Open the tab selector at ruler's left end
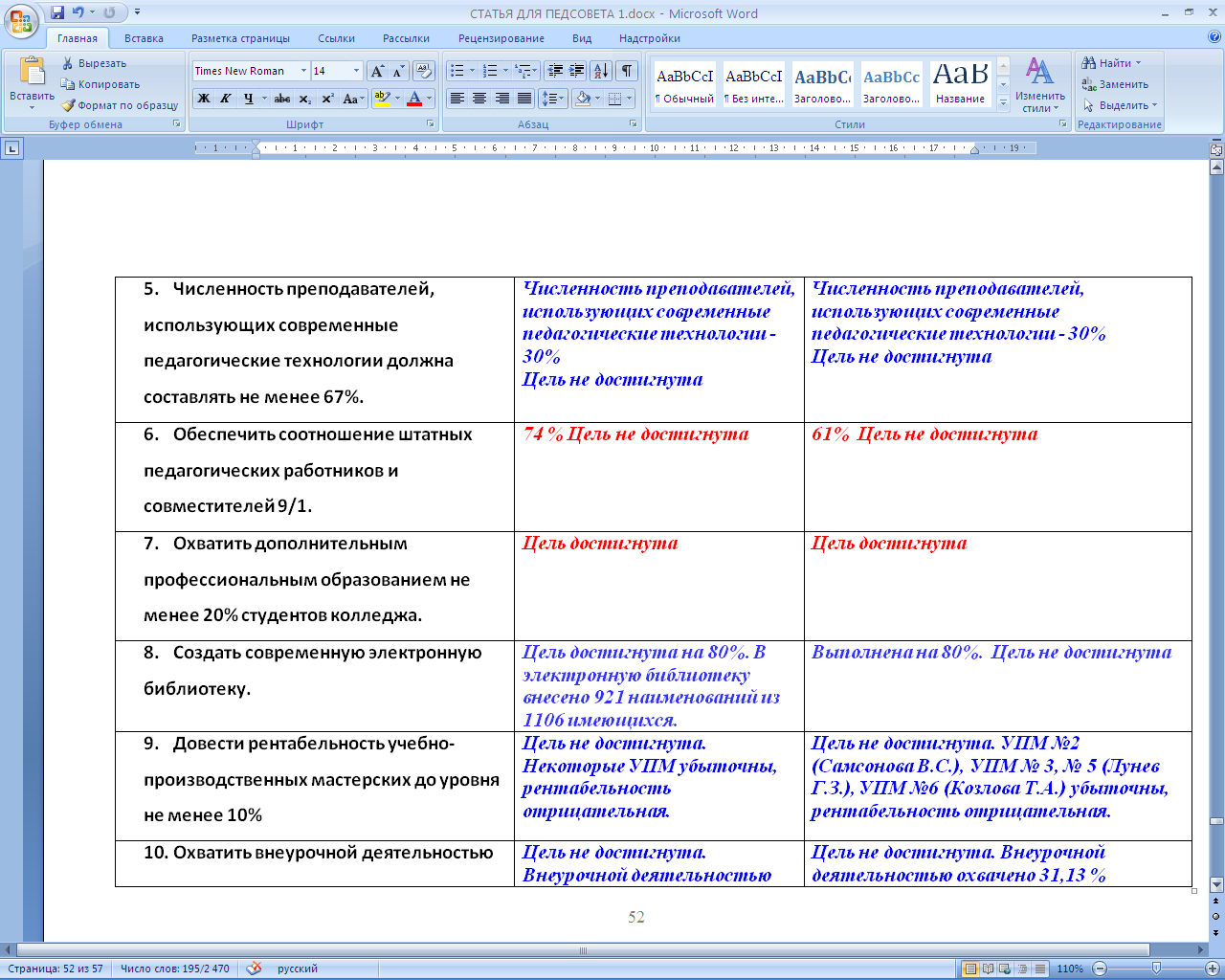 point(11,148)
